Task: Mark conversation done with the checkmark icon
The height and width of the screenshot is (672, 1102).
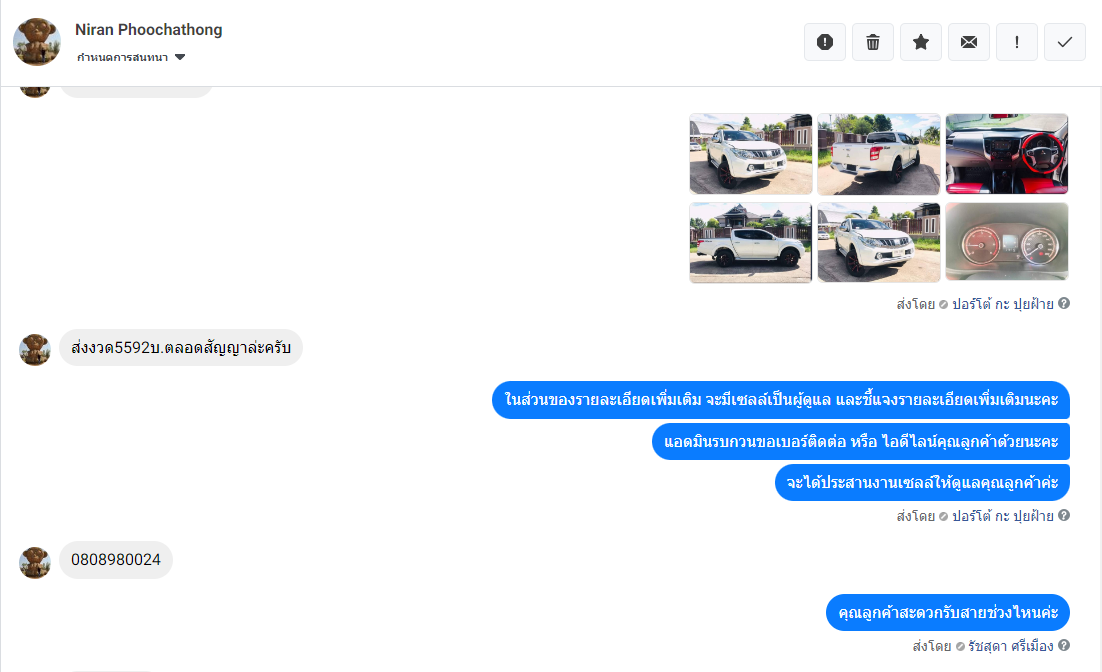Action: 1065,42
